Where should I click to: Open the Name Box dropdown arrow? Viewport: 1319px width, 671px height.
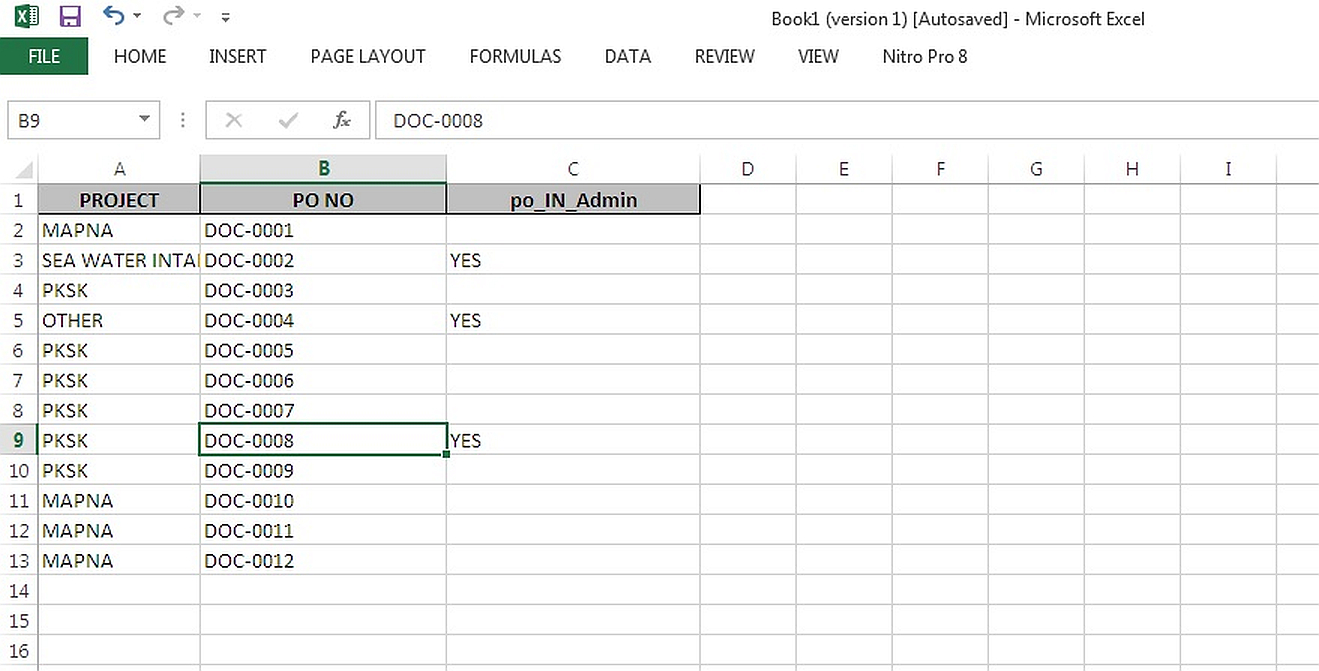[x=143, y=119]
